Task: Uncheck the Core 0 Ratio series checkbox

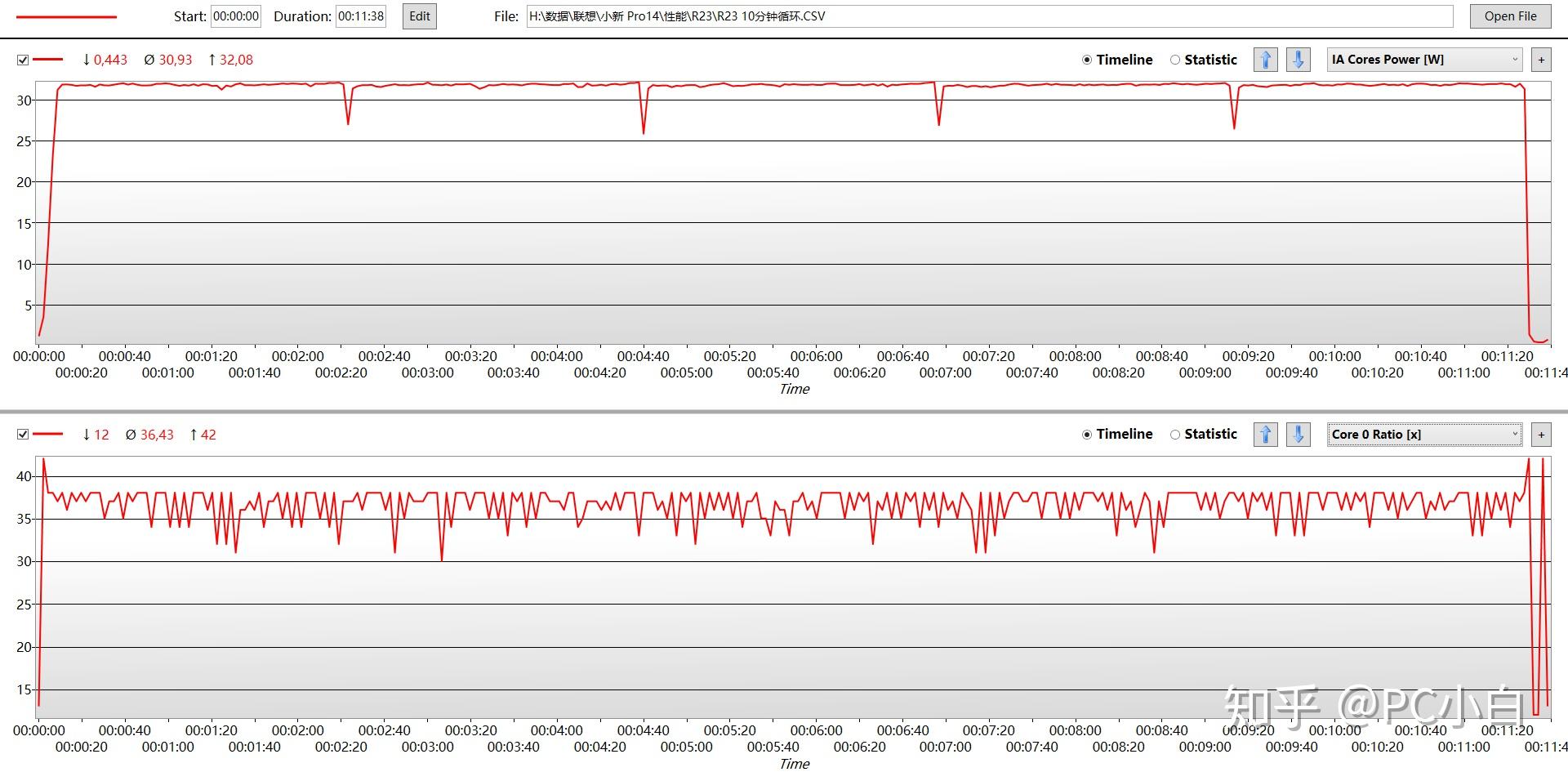Action: click(x=23, y=435)
